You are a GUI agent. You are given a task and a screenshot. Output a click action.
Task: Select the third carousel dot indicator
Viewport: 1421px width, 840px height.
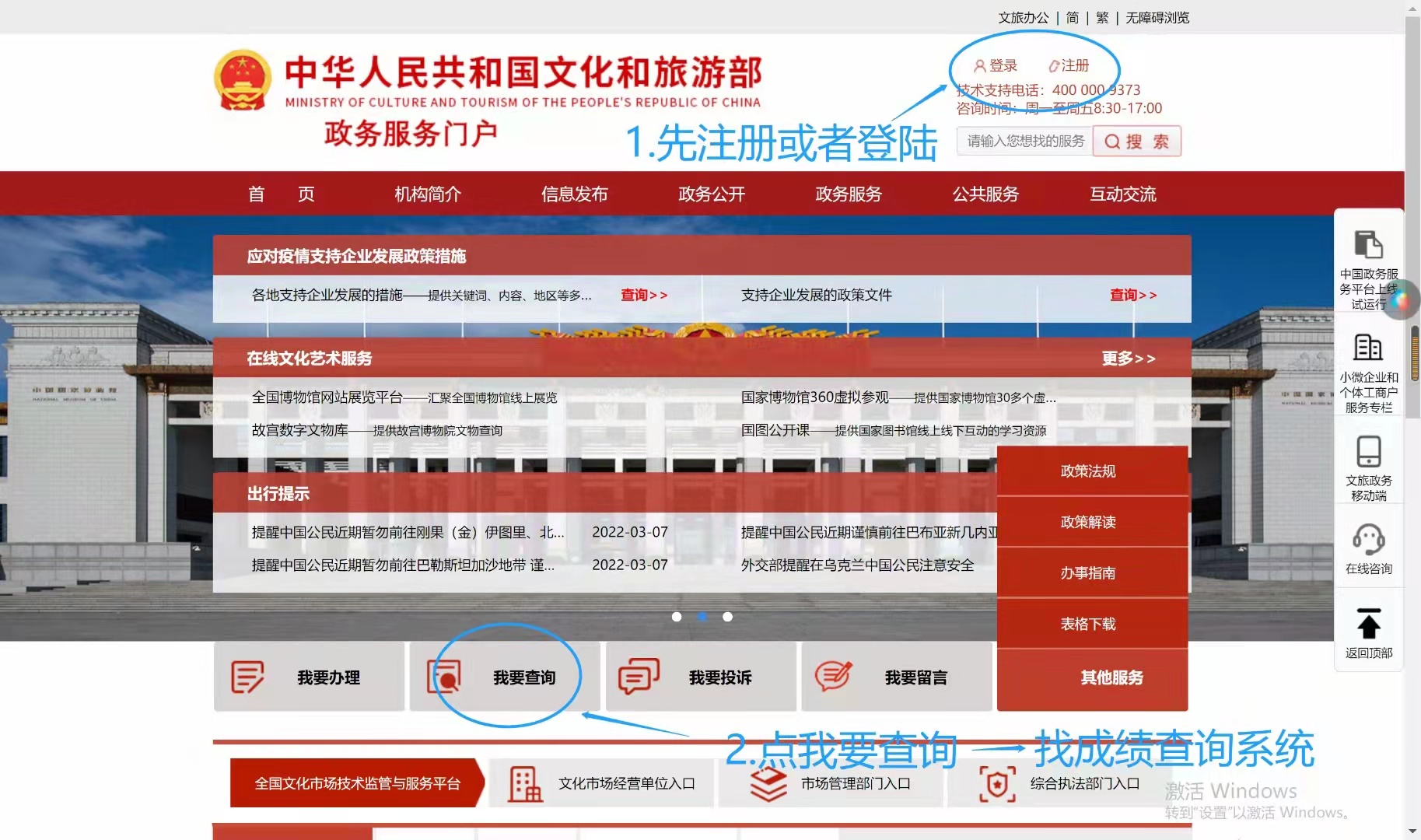click(727, 617)
